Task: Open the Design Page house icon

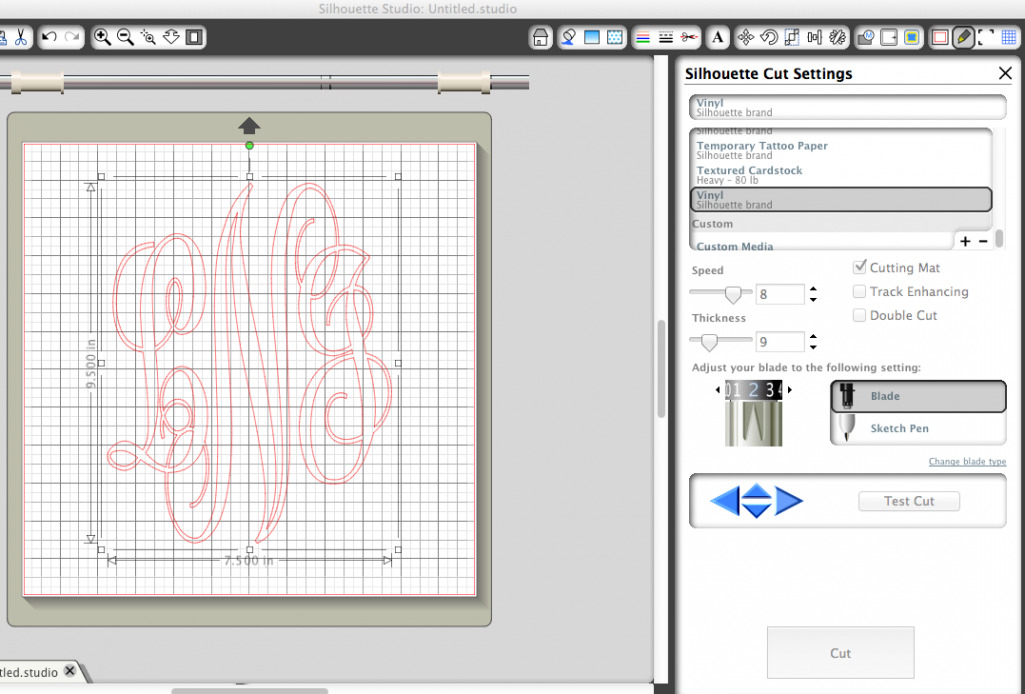Action: tap(541, 37)
